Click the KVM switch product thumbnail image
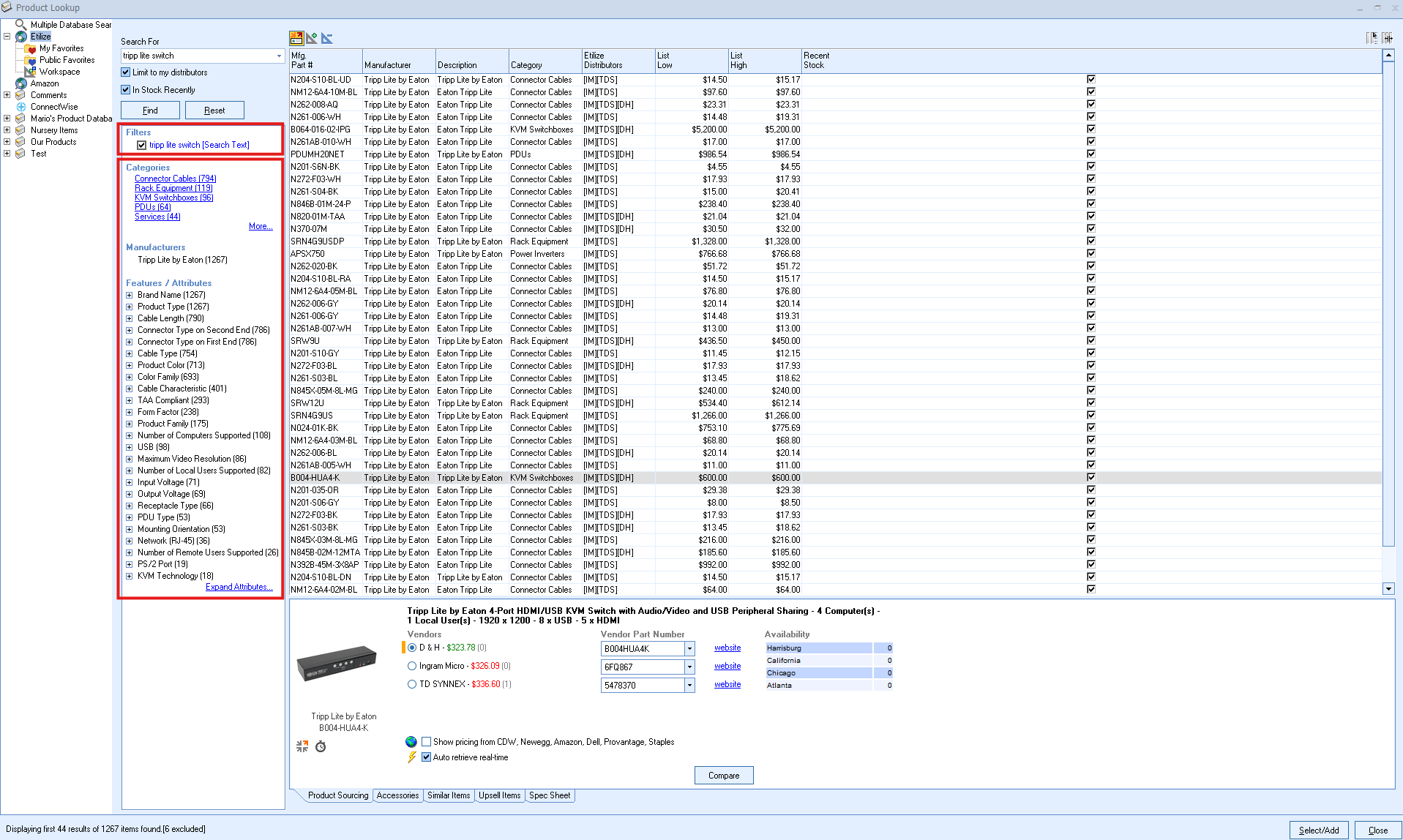This screenshot has height=840, width=1403. coord(337,664)
